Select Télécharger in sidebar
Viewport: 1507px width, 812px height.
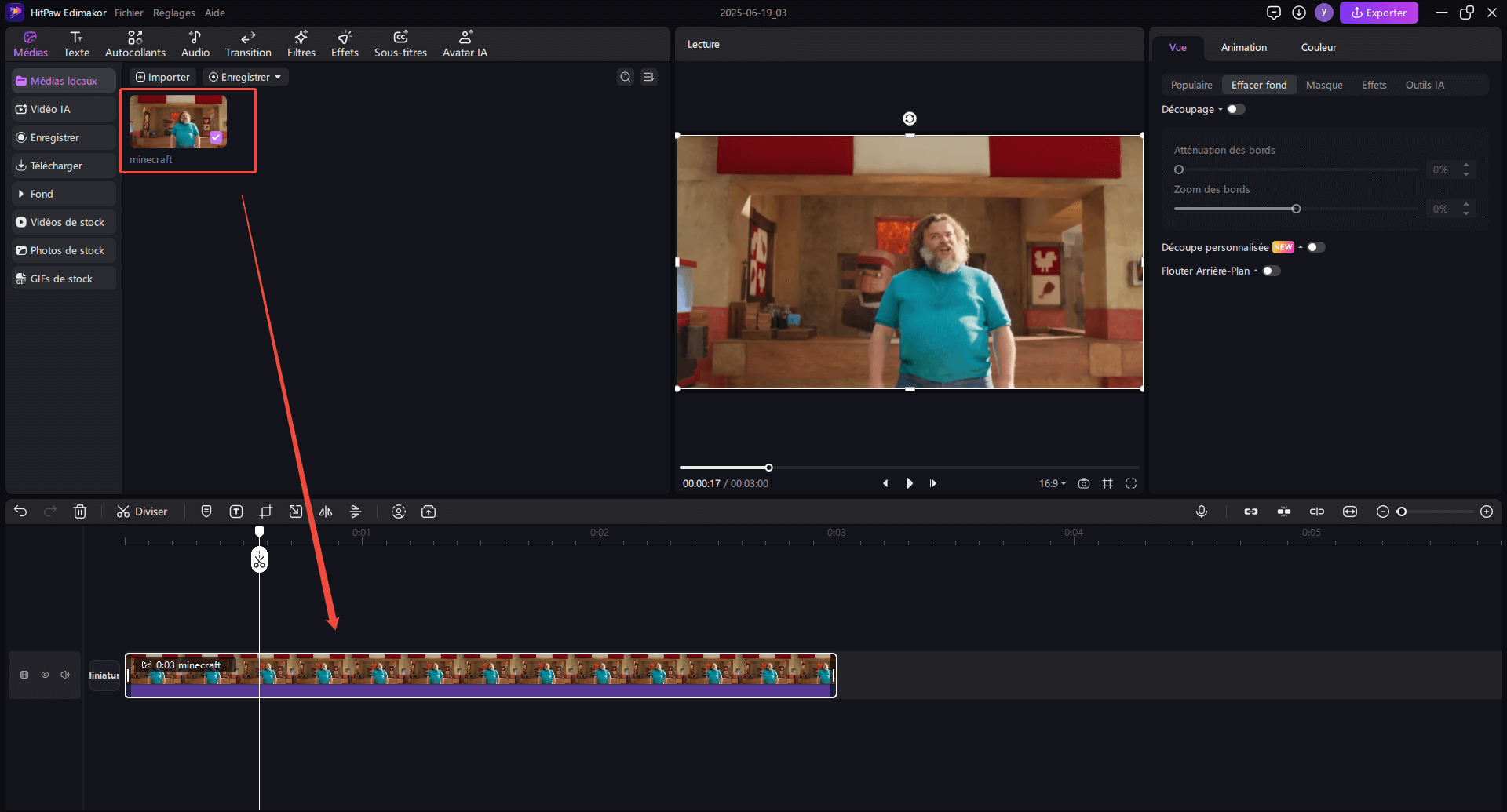tap(64, 166)
